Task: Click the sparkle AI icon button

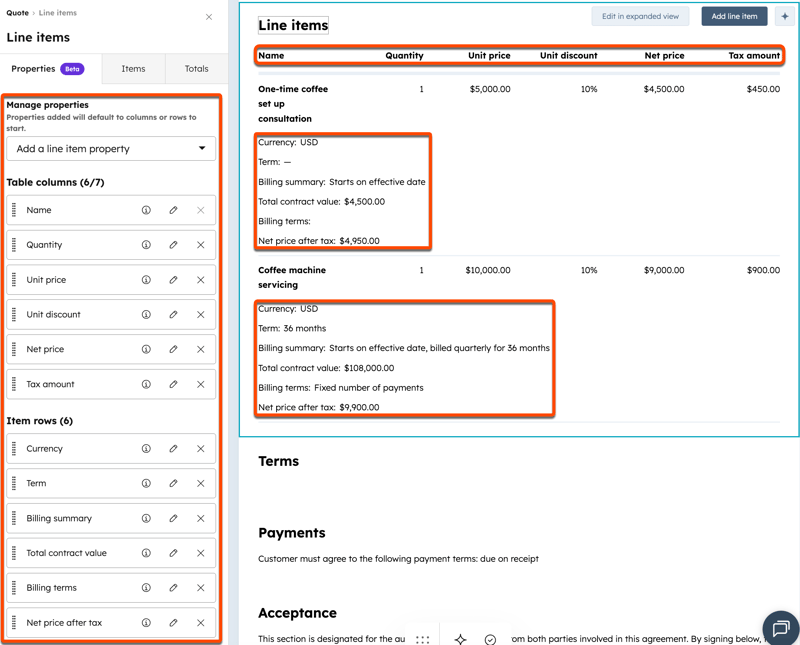Action: tap(460, 639)
